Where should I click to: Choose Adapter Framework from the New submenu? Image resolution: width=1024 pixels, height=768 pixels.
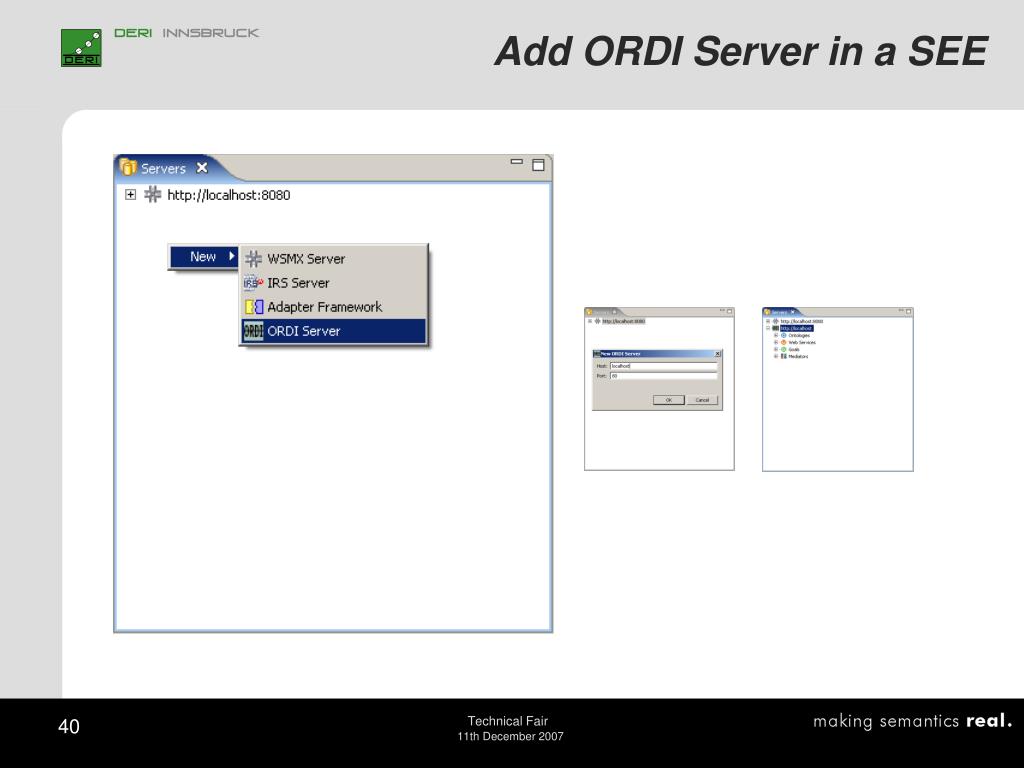pos(334,307)
